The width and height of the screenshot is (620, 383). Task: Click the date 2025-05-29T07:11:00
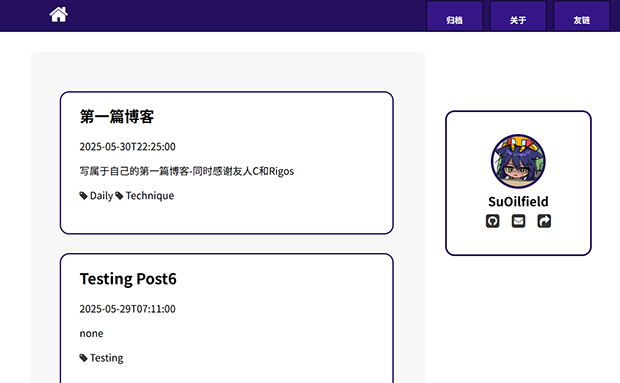click(127, 309)
